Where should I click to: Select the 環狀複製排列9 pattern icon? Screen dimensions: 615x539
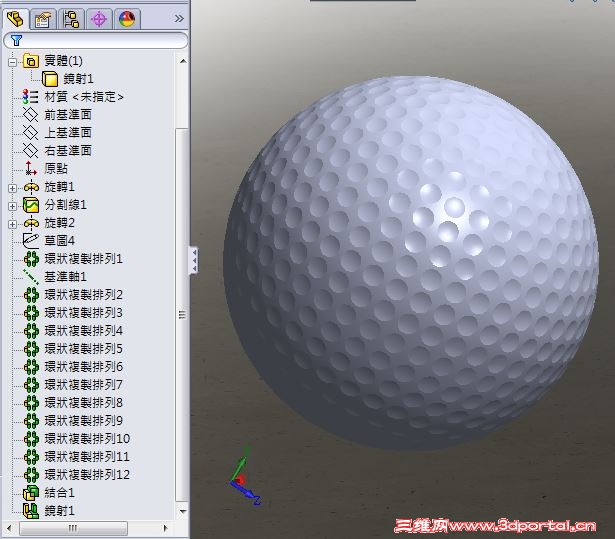point(31,421)
